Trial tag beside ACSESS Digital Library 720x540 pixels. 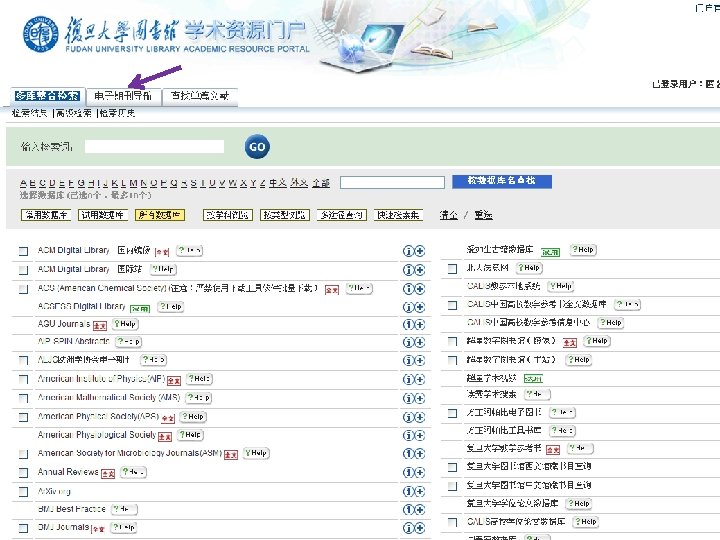[x=140, y=309]
